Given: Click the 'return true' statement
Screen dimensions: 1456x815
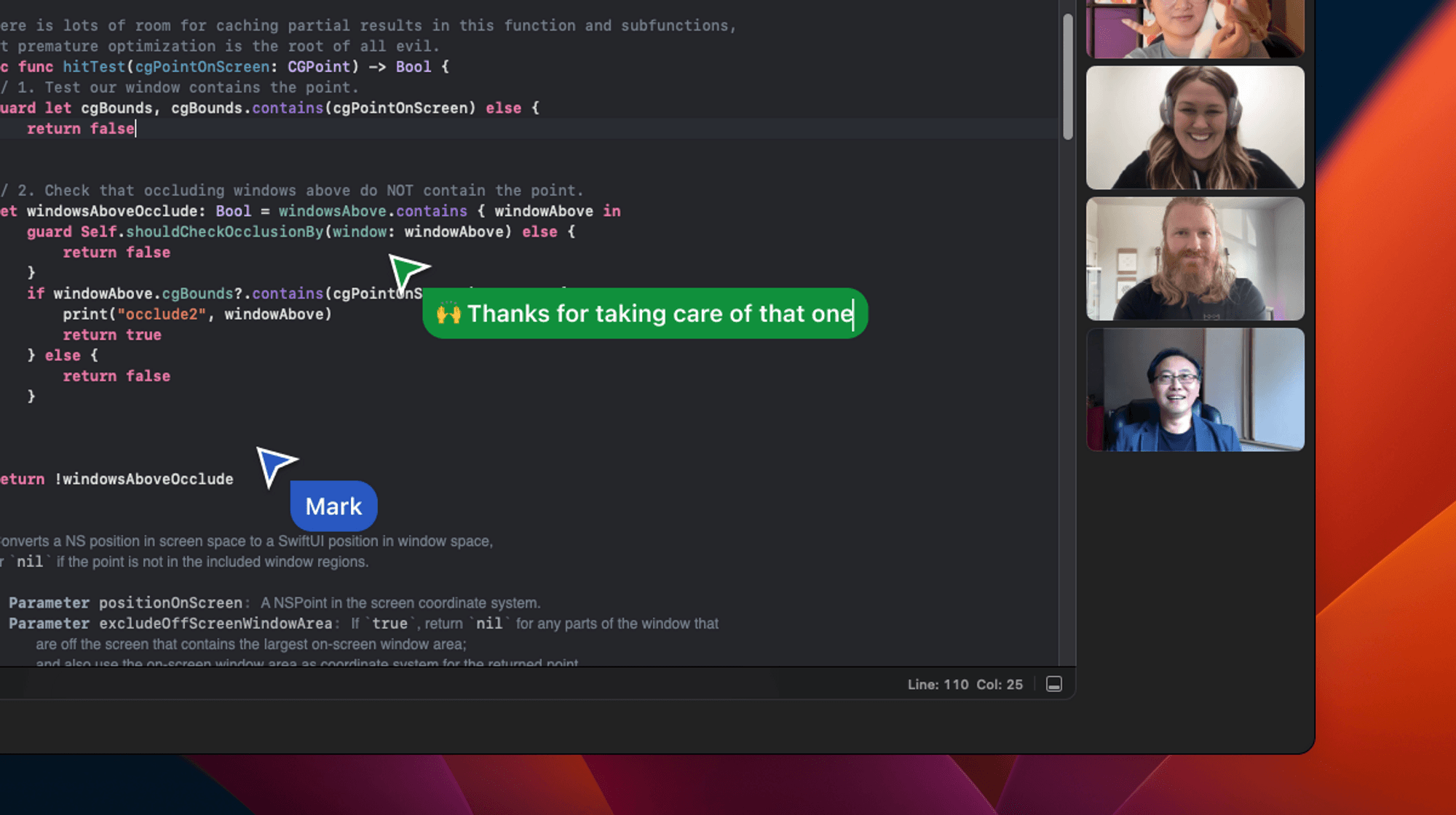Looking at the screenshot, I should tap(111, 335).
